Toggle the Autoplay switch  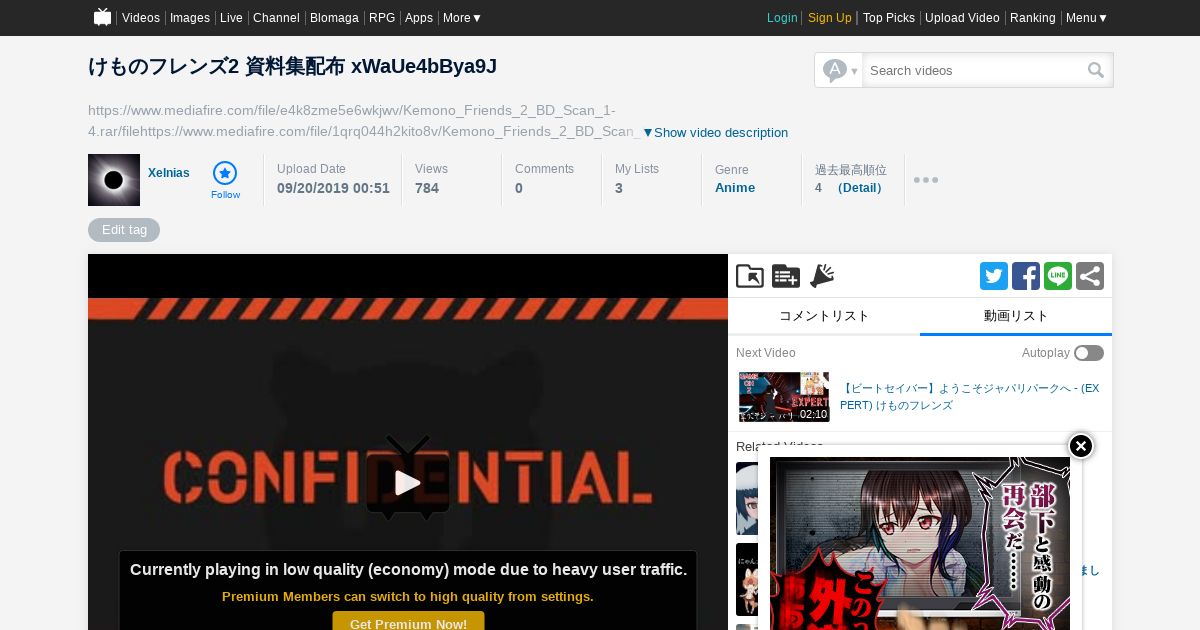(x=1089, y=353)
